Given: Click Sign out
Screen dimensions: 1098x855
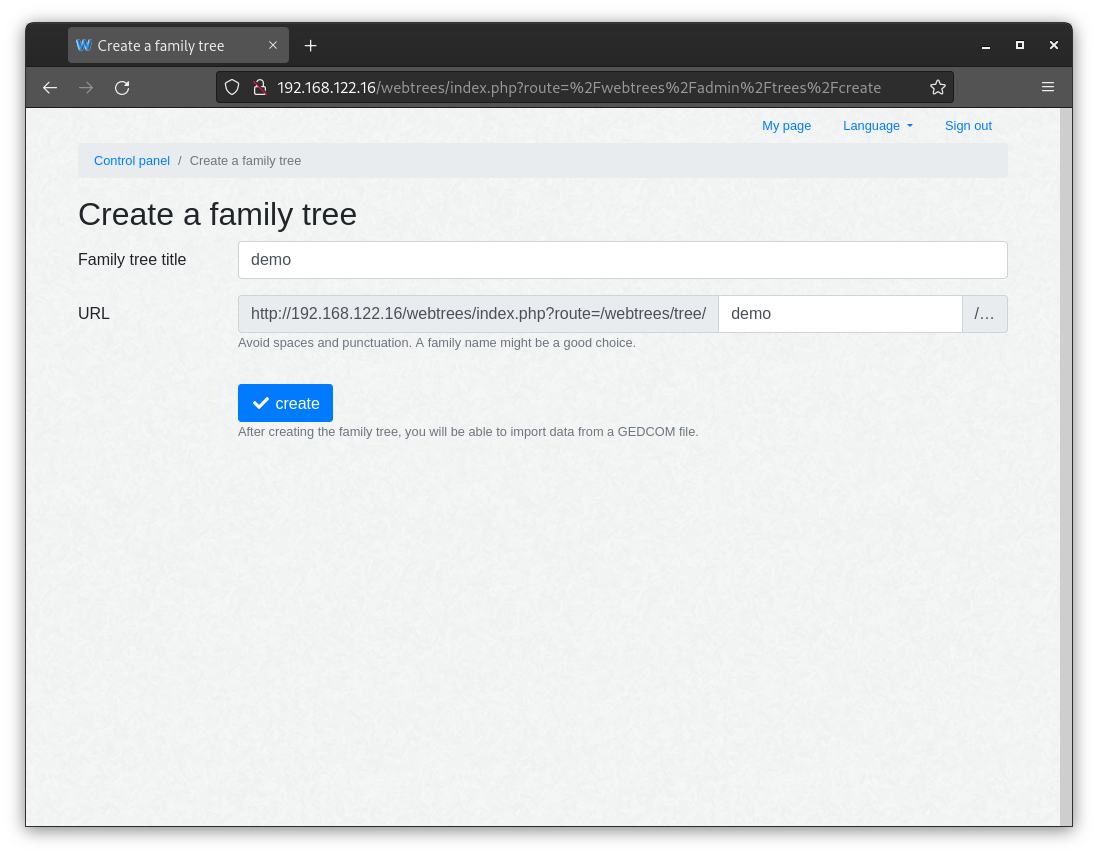Looking at the screenshot, I should pyautogui.click(x=968, y=126).
